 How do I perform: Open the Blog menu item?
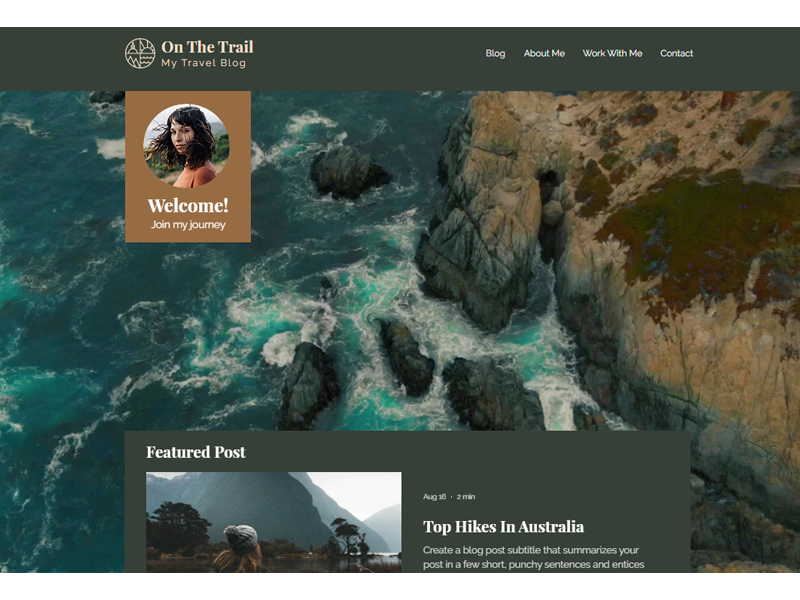(x=495, y=53)
